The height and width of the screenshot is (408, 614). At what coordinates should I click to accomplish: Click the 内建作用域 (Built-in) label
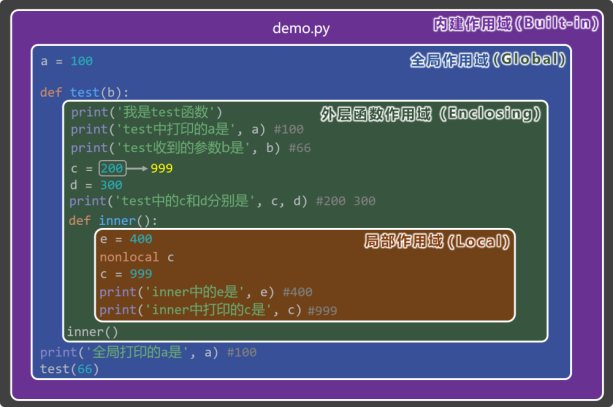(516, 23)
